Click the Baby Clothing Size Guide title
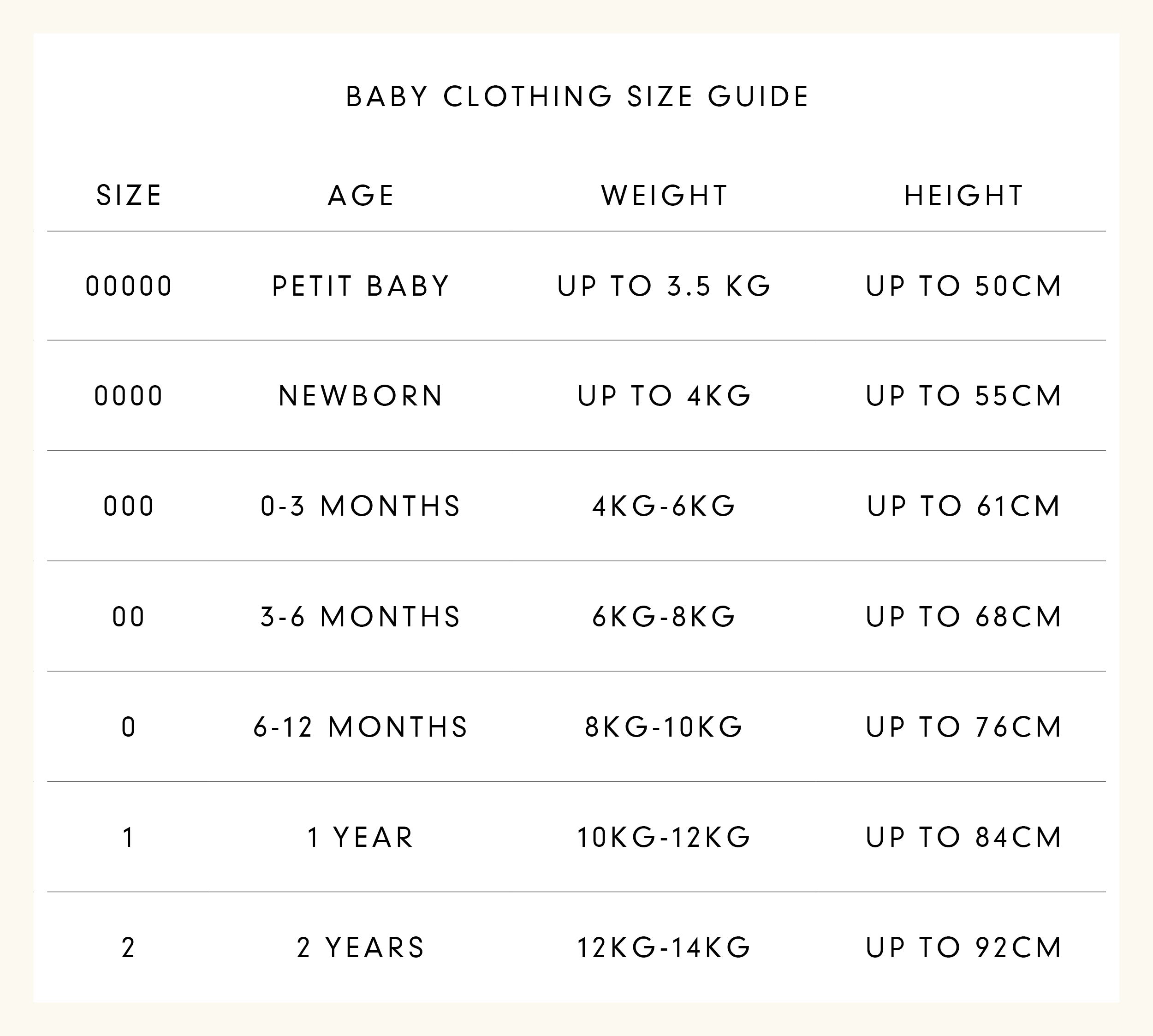1153x1036 pixels. [x=576, y=97]
